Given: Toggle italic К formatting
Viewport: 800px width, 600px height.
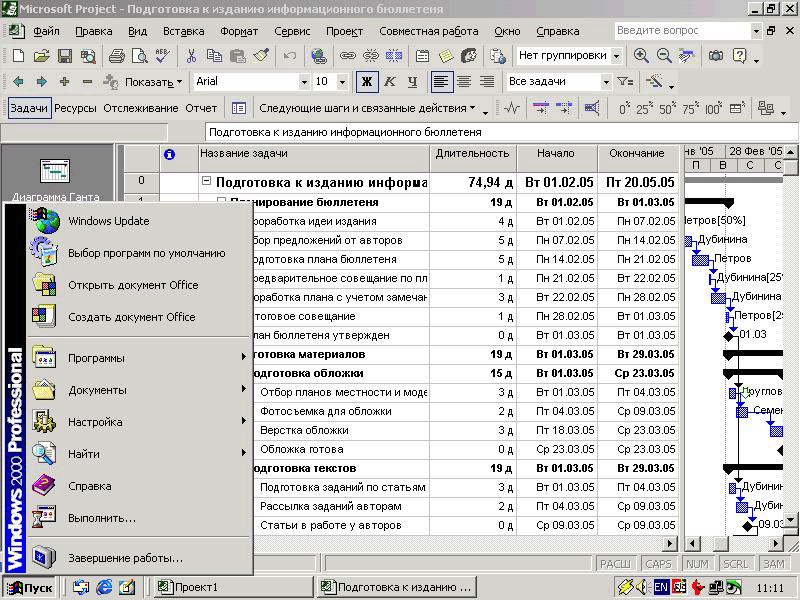Looking at the screenshot, I should pos(390,82).
